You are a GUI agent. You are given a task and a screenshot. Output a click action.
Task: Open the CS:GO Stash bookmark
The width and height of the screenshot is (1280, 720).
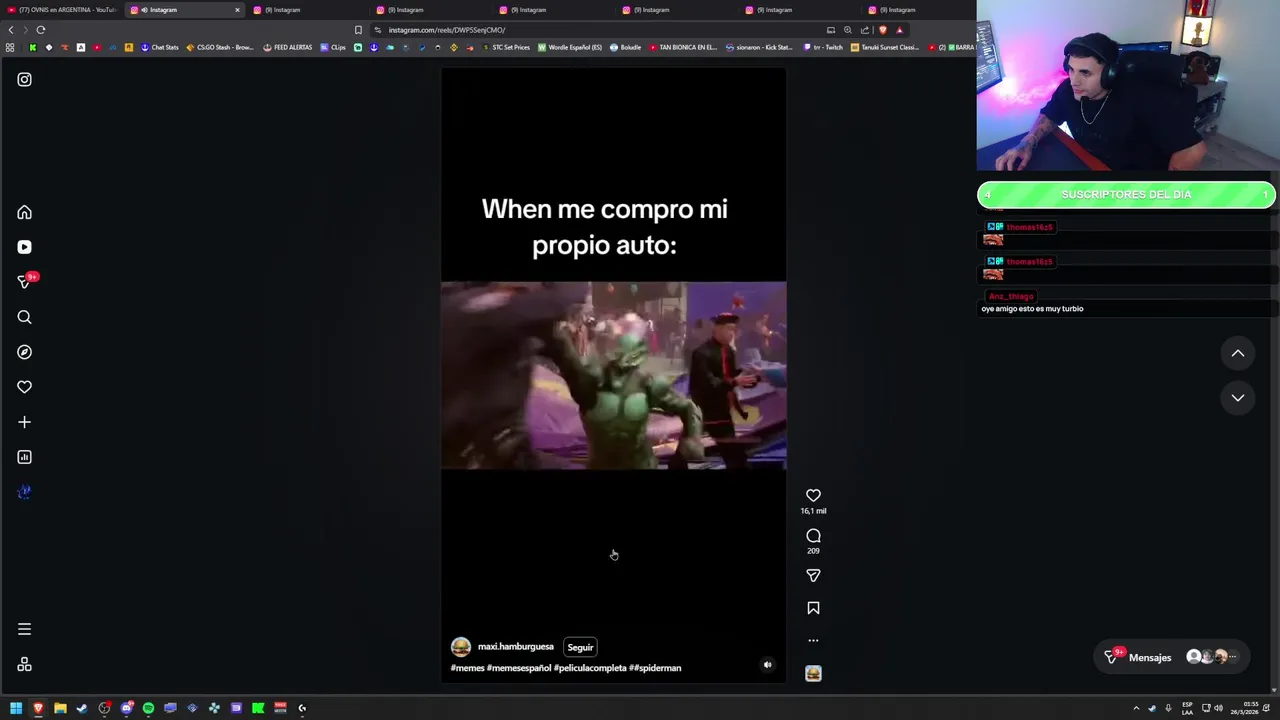(x=219, y=47)
